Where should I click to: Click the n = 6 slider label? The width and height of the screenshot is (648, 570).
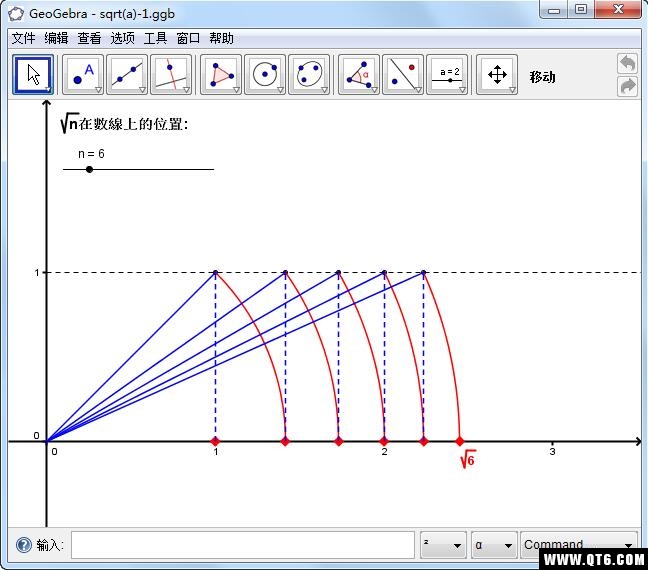(91, 154)
